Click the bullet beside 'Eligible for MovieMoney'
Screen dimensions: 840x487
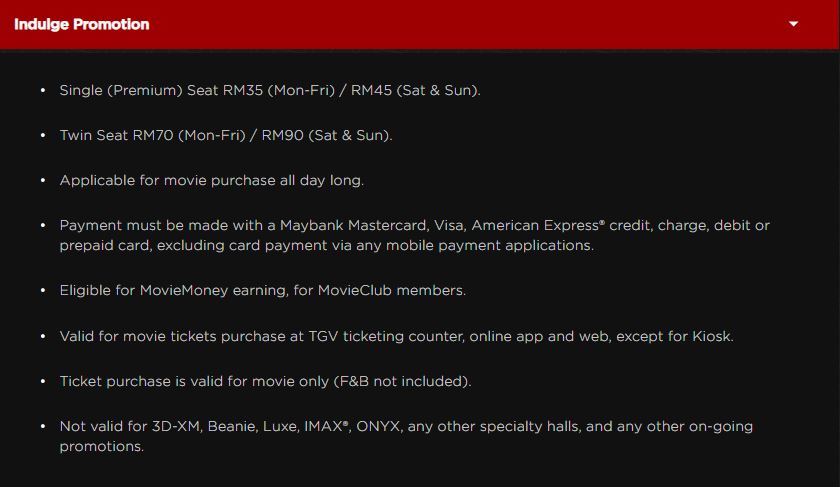tap(43, 290)
